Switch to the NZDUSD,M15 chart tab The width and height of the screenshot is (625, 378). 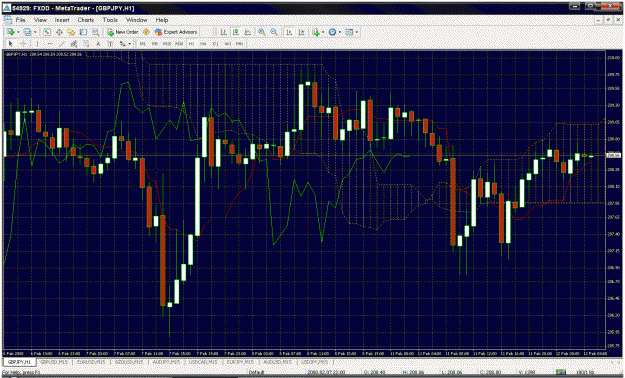click(129, 362)
